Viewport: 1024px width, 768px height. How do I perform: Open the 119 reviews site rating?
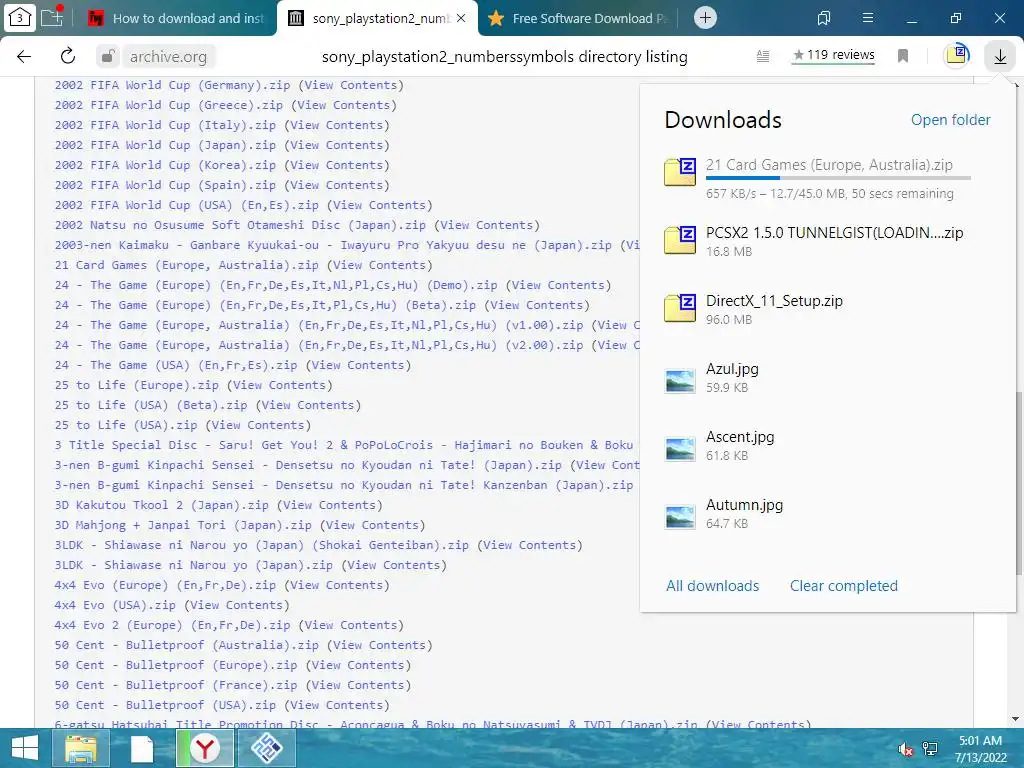pos(833,56)
